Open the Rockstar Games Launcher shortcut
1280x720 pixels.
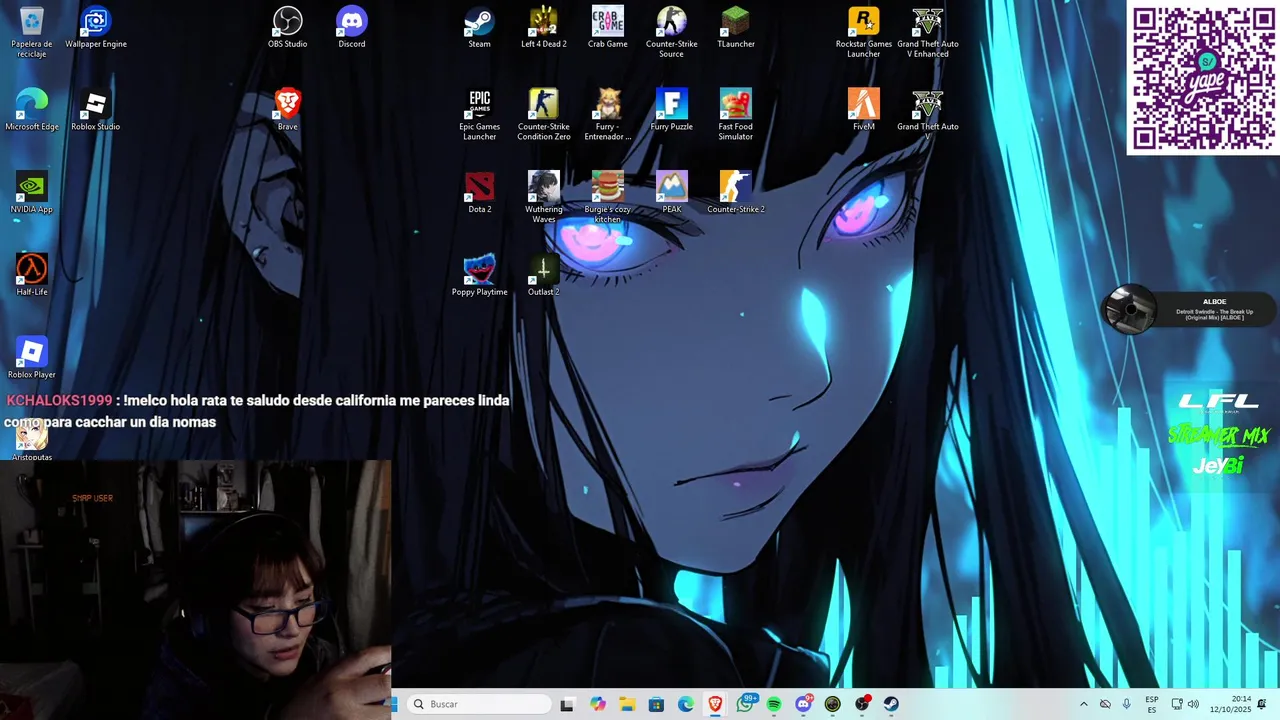[x=864, y=32]
